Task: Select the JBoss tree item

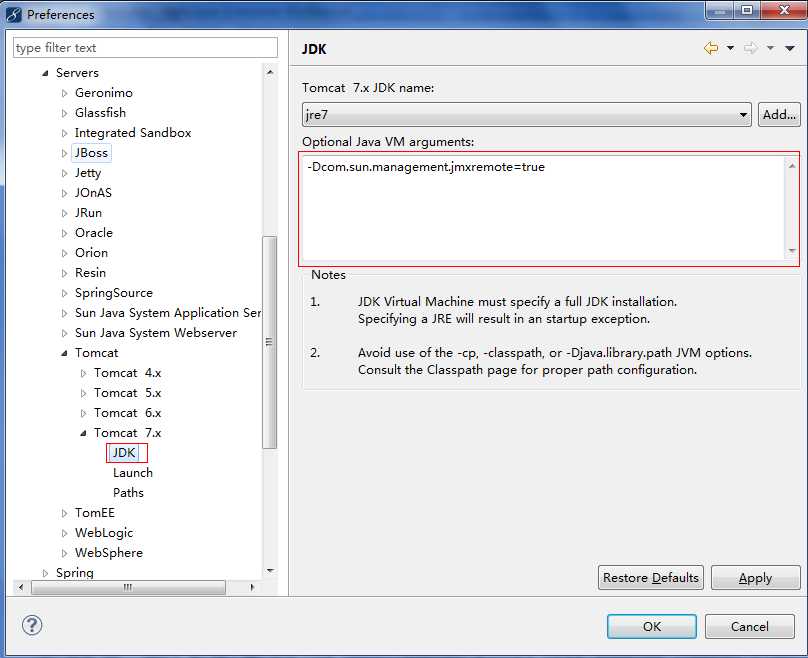Action: pyautogui.click(x=91, y=153)
